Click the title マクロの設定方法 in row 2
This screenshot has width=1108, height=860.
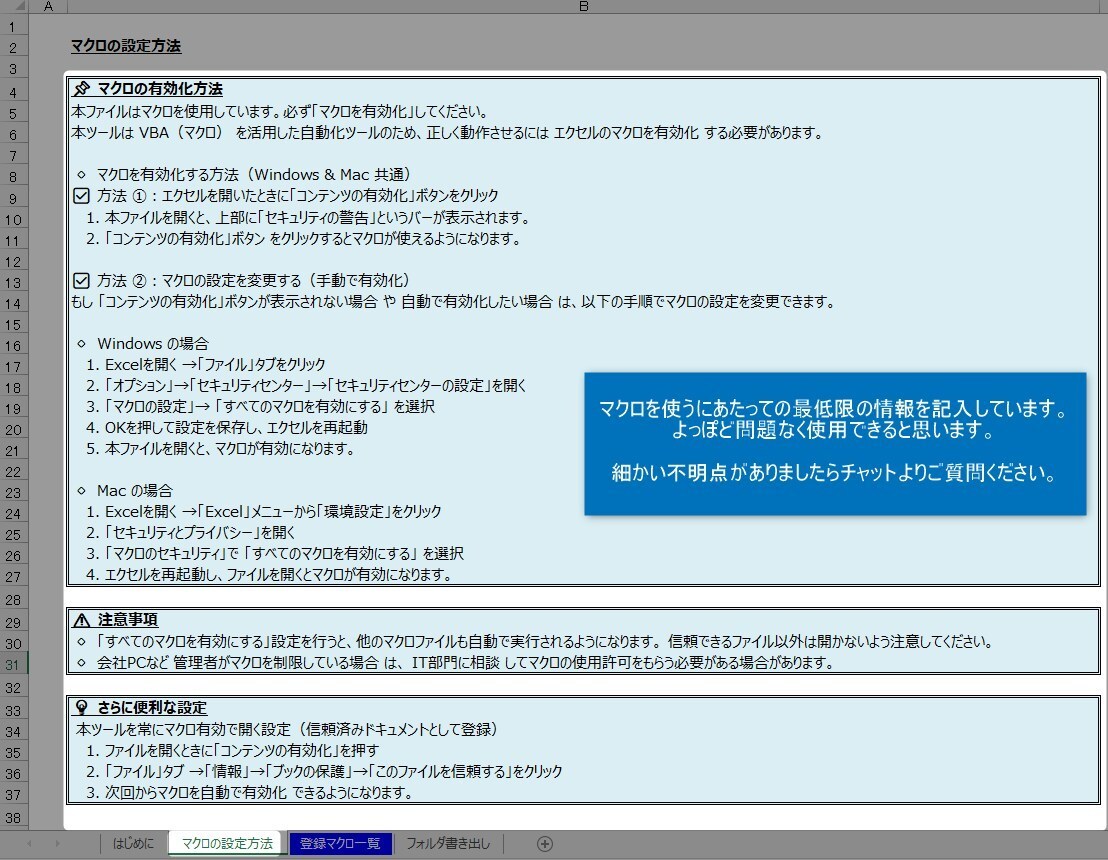pos(126,46)
